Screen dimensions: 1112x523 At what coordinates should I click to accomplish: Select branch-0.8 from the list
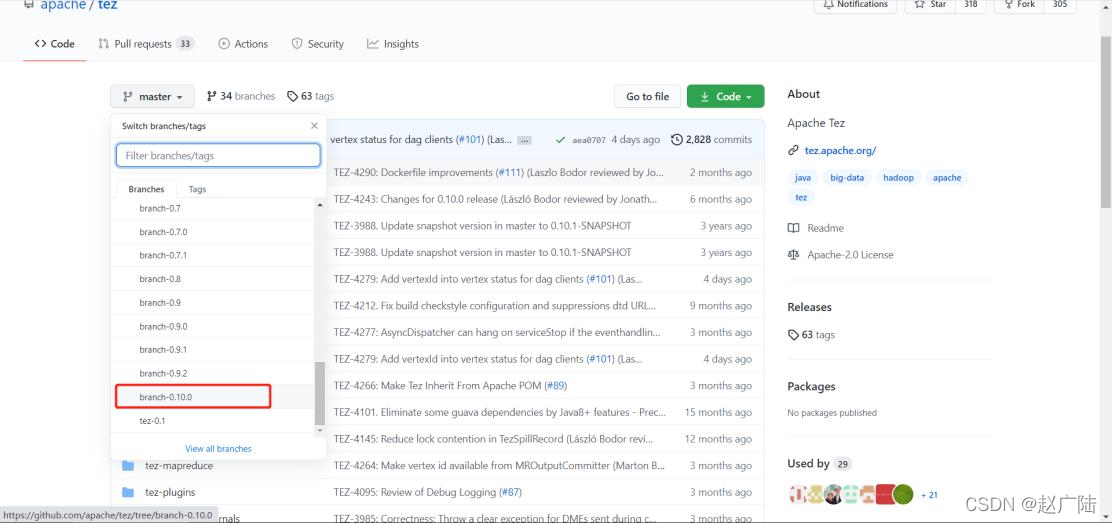point(213,279)
